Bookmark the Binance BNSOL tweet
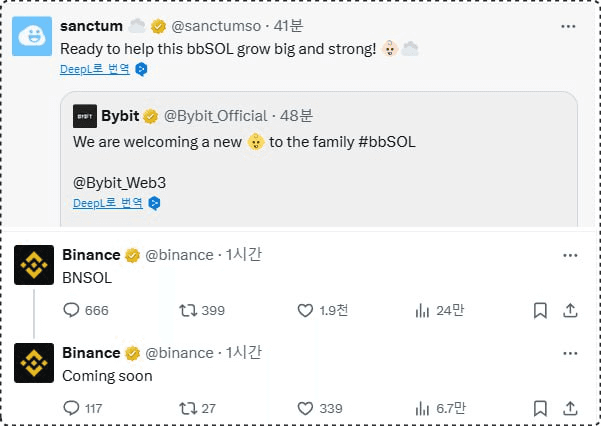Screen dimensions: 601x426 click(540, 310)
